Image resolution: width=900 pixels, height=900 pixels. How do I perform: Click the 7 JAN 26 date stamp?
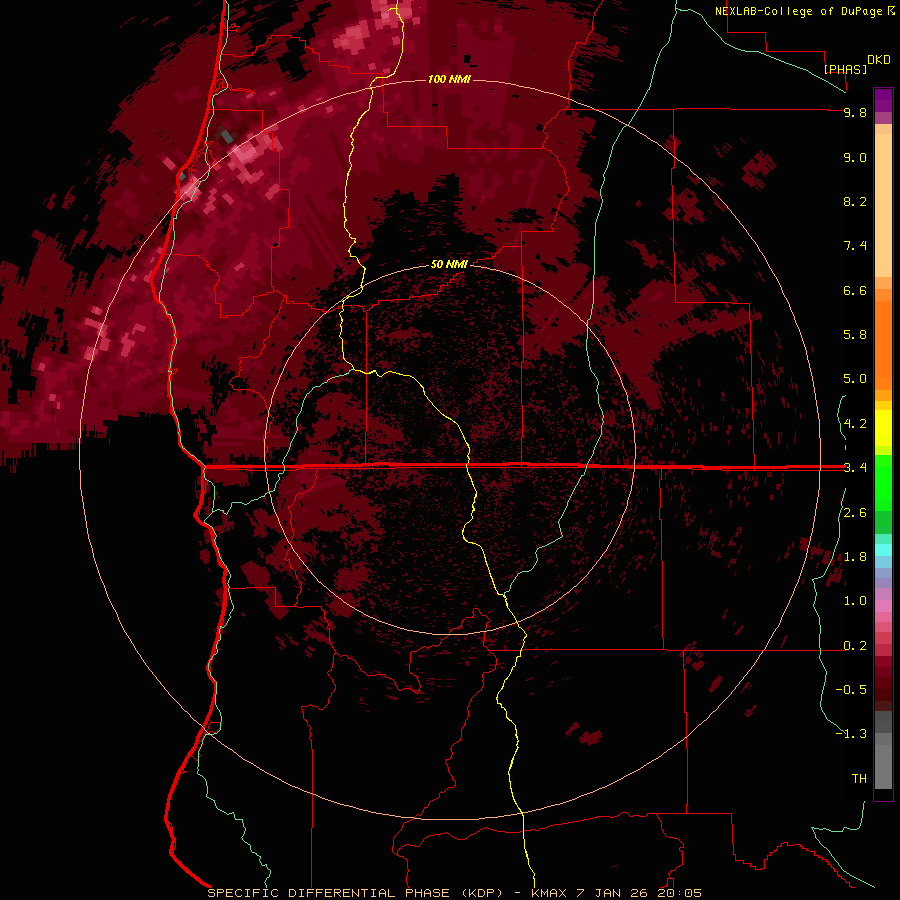[x=611, y=893]
